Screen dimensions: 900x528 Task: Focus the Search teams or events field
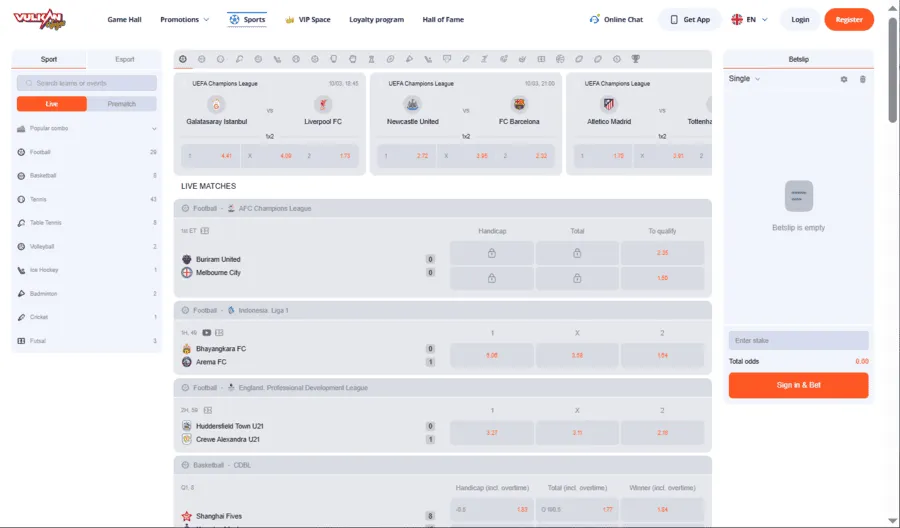tap(87, 83)
